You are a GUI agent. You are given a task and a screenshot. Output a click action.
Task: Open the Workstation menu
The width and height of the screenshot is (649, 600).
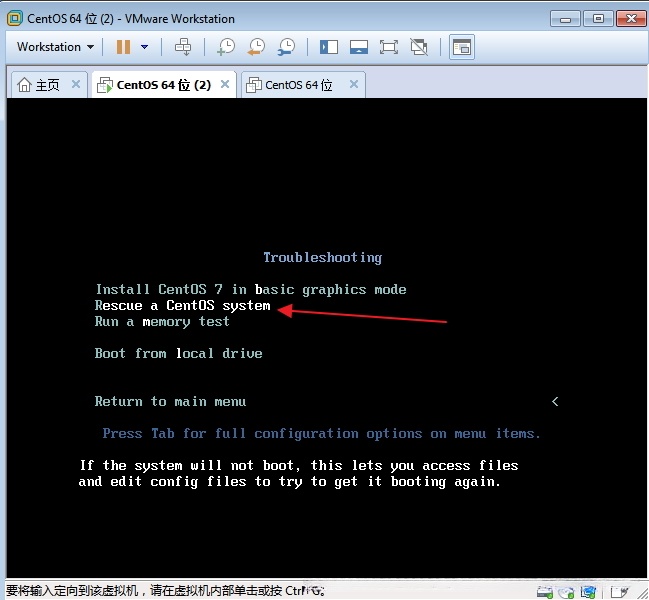pos(55,47)
